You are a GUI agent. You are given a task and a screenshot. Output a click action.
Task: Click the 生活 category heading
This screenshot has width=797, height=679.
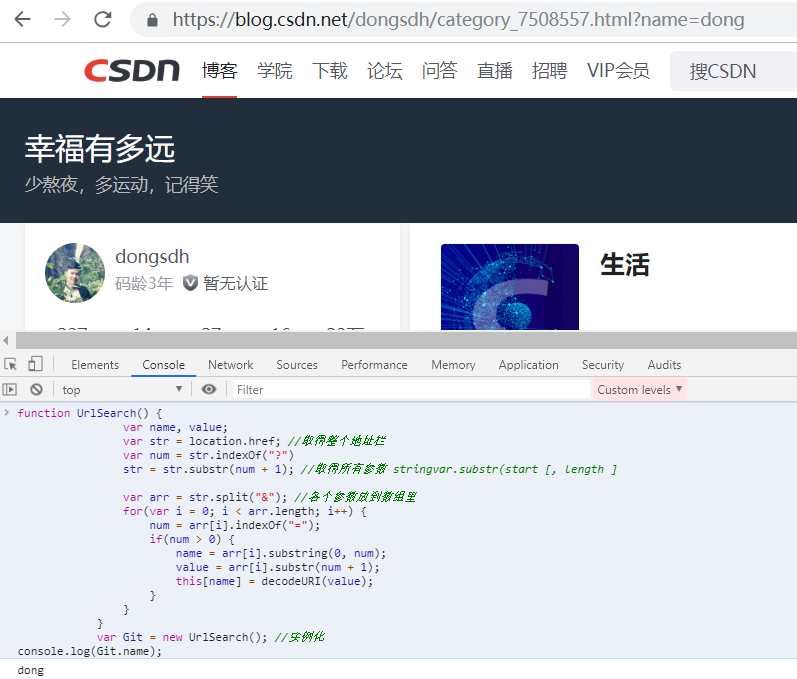pyautogui.click(x=625, y=265)
